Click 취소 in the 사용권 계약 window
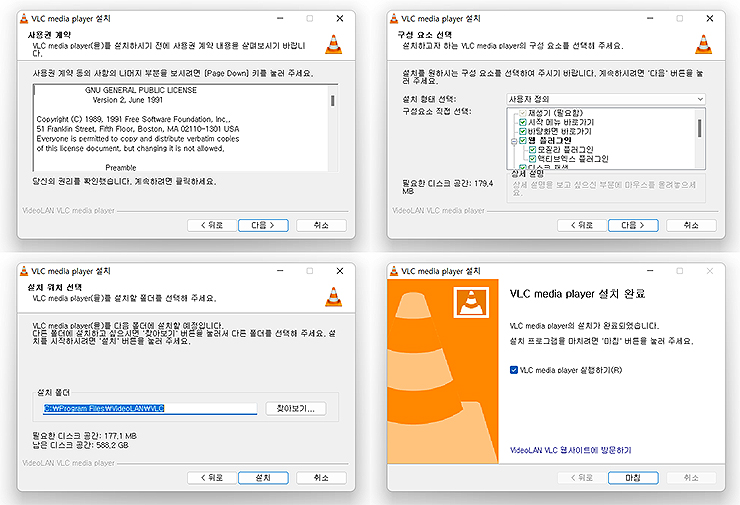740x505 pixels. click(321, 226)
